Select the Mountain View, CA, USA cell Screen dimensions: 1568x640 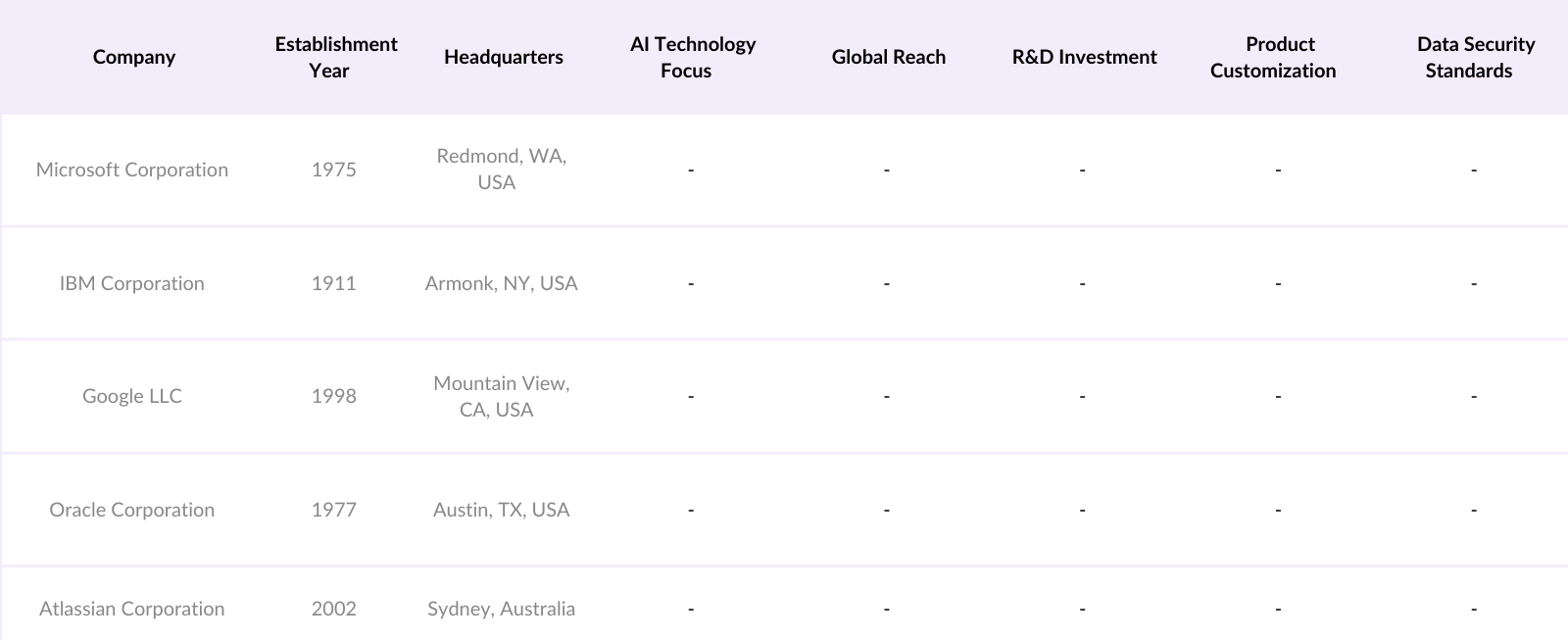[x=501, y=396]
